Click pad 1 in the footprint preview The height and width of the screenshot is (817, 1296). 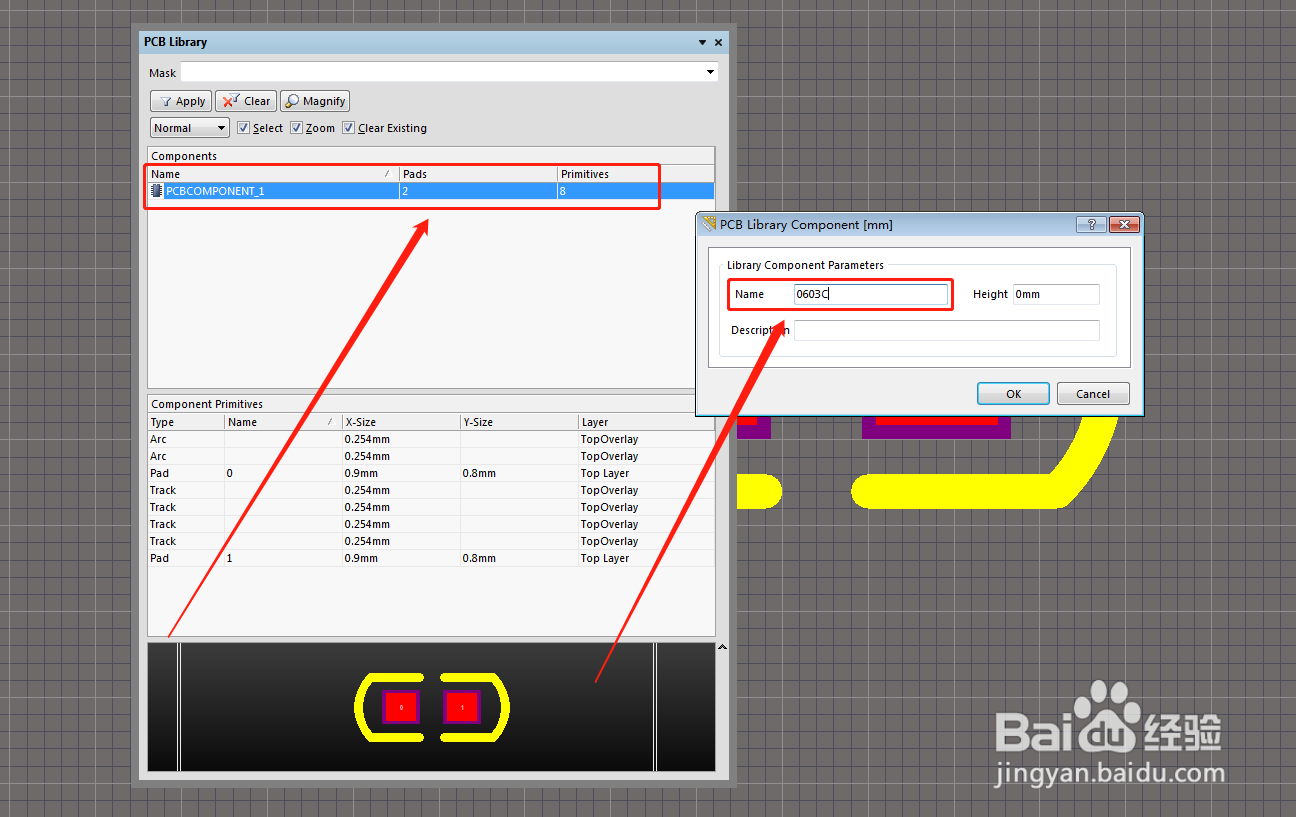[462, 707]
